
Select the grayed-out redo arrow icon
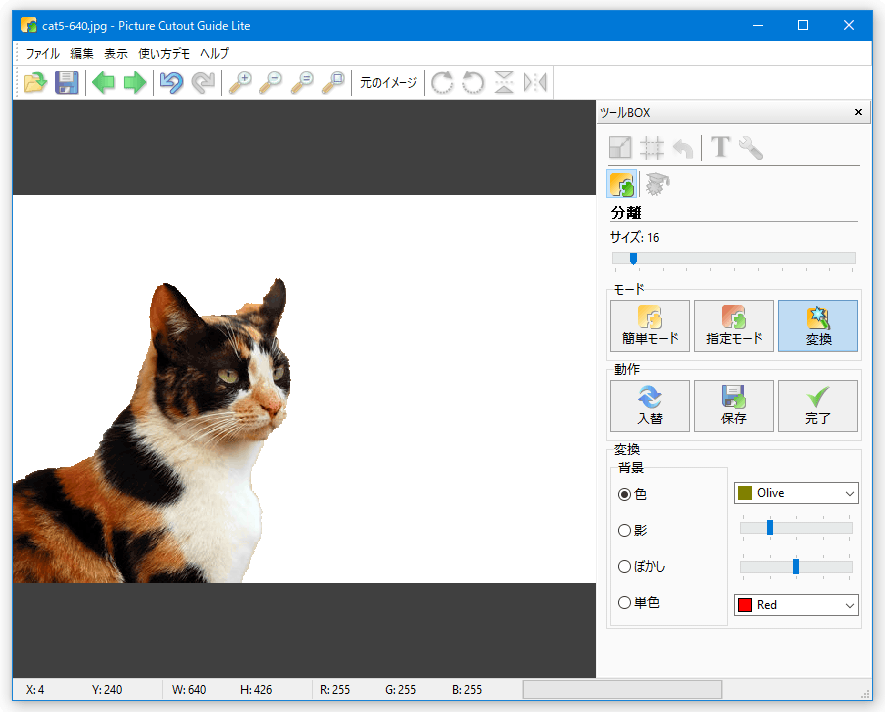click(x=203, y=82)
